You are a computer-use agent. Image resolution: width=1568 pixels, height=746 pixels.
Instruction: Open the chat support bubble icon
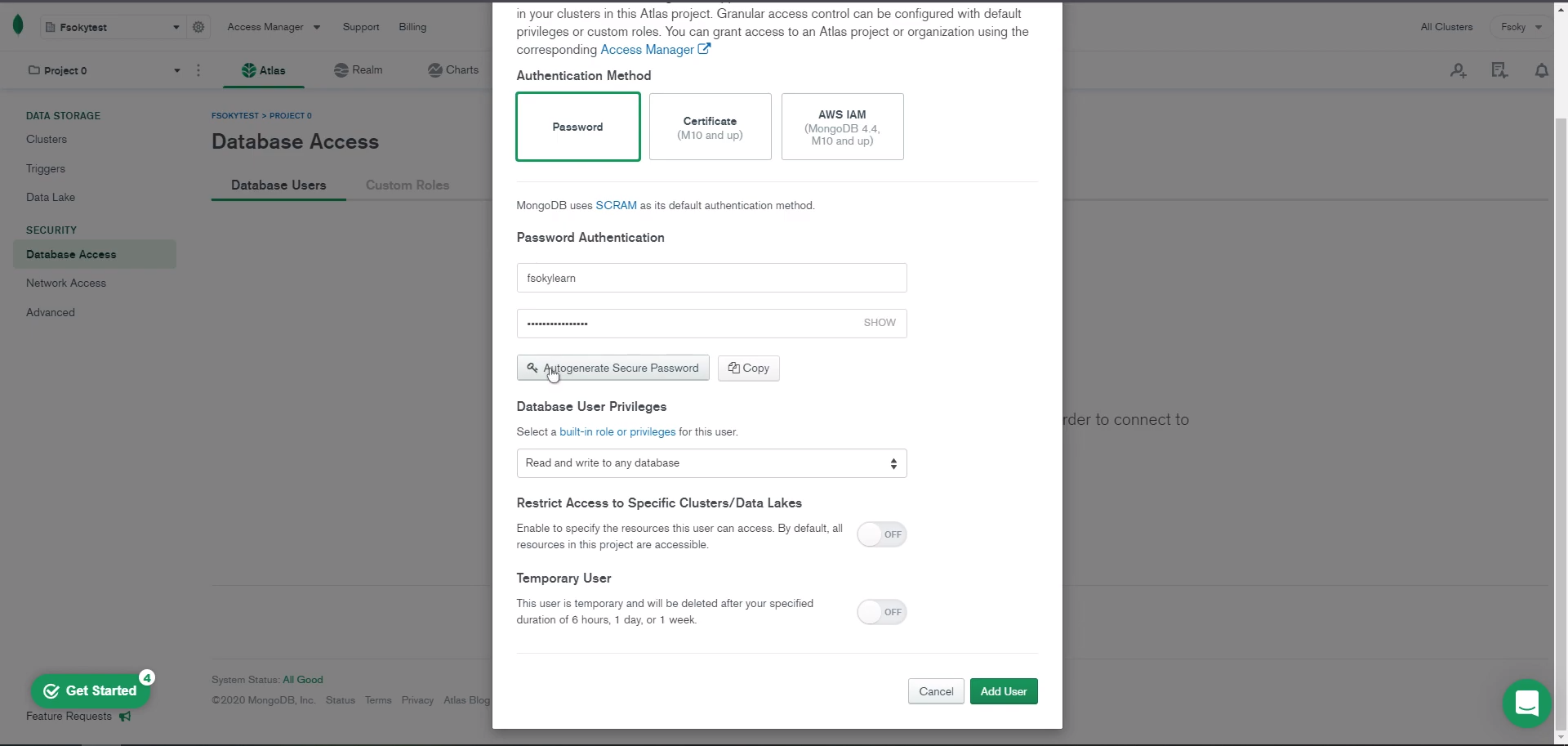(x=1526, y=703)
